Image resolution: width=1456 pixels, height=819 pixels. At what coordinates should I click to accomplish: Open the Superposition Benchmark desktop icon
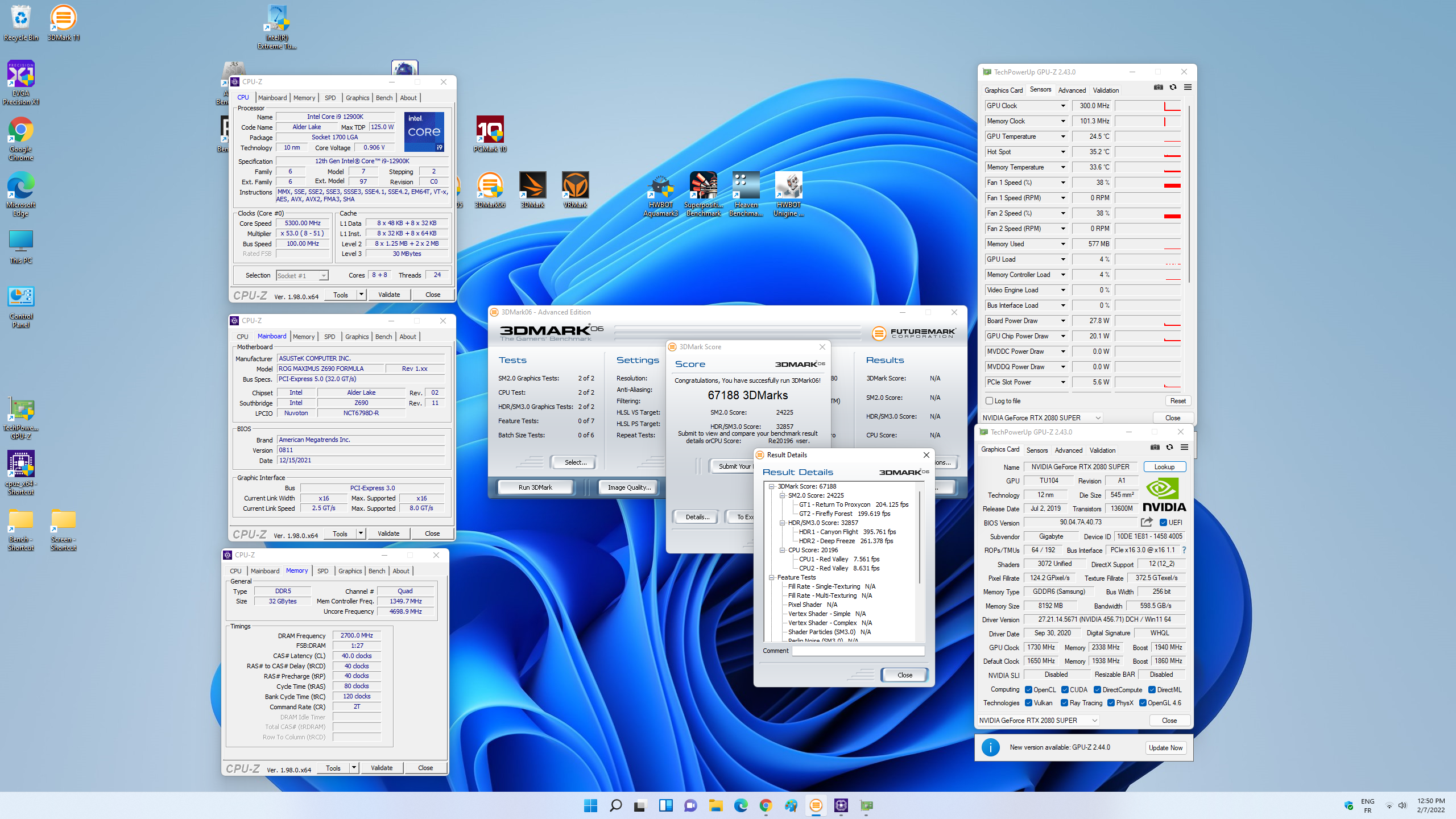[x=703, y=195]
